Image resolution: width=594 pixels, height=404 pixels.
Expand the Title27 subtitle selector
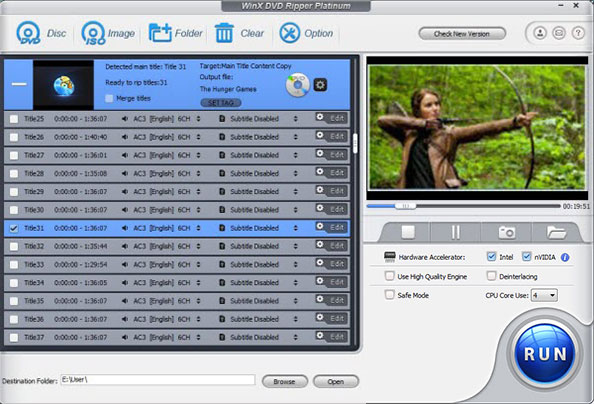pyautogui.click(x=295, y=155)
